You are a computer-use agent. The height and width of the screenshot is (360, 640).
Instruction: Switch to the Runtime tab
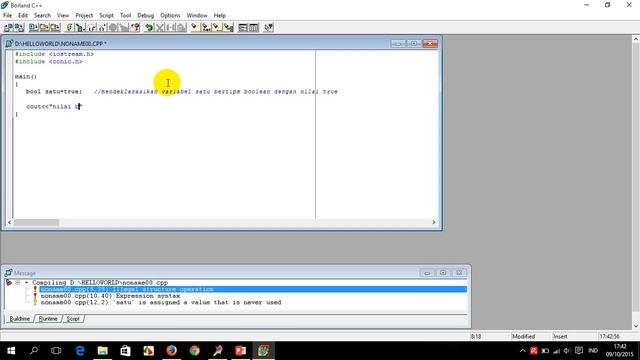click(x=48, y=319)
